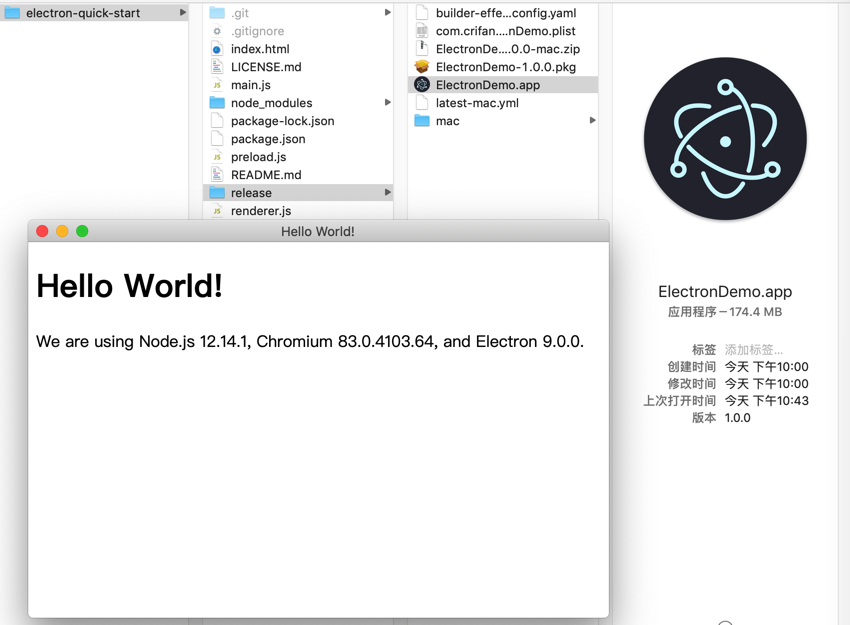The width and height of the screenshot is (850, 625).
Task: Click the LICENSE.md document icon
Action: (217, 67)
